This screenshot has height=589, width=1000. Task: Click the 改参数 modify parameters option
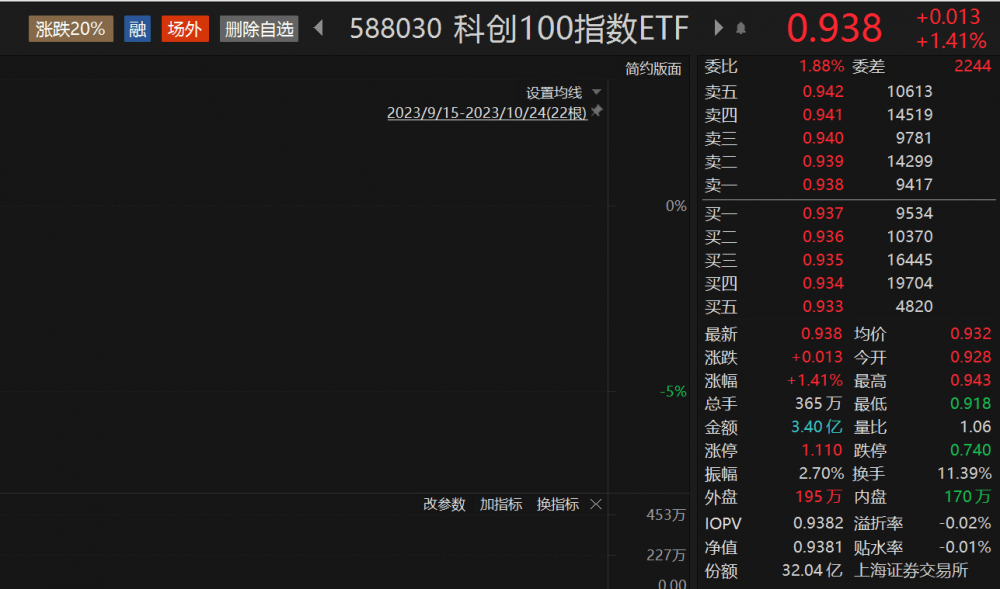point(444,505)
